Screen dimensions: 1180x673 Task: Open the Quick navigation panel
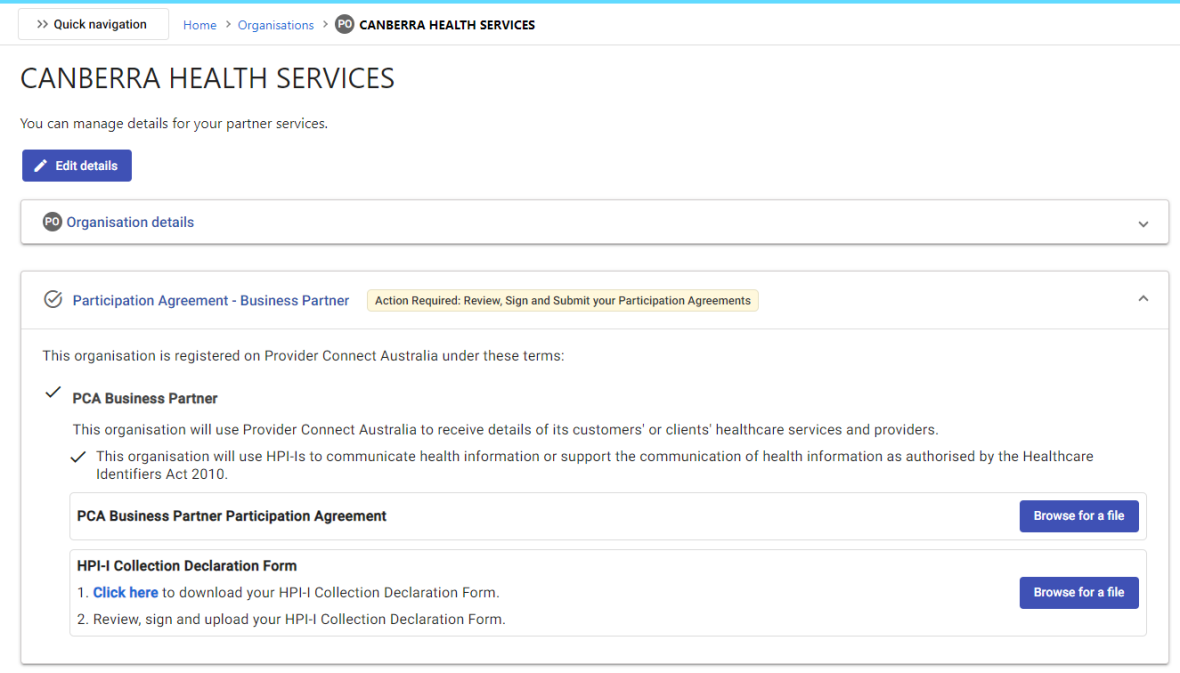93,24
